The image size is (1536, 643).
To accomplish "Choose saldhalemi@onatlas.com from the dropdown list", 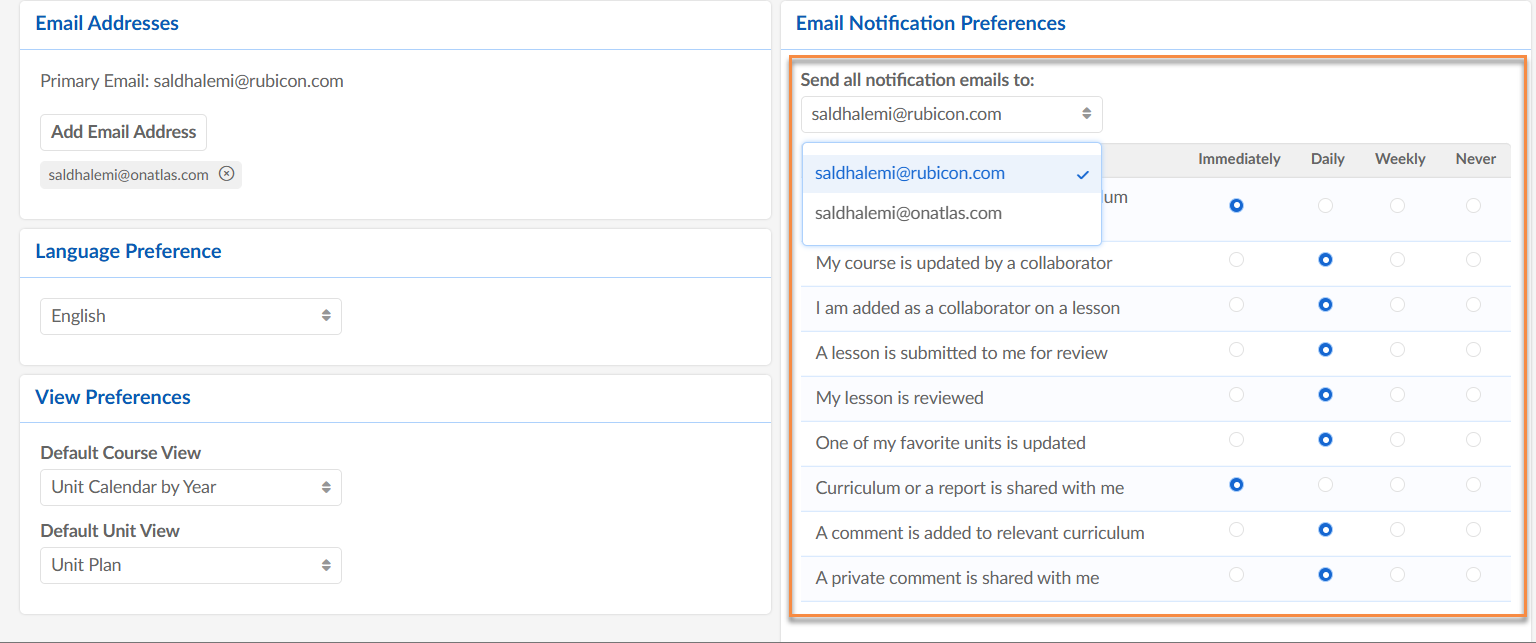I will tap(908, 213).
